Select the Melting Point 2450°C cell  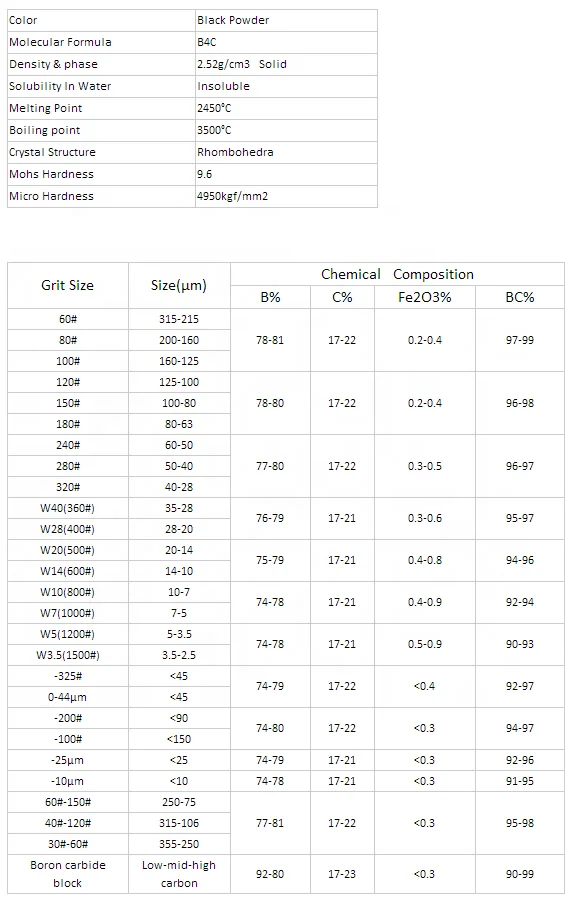tap(286, 108)
